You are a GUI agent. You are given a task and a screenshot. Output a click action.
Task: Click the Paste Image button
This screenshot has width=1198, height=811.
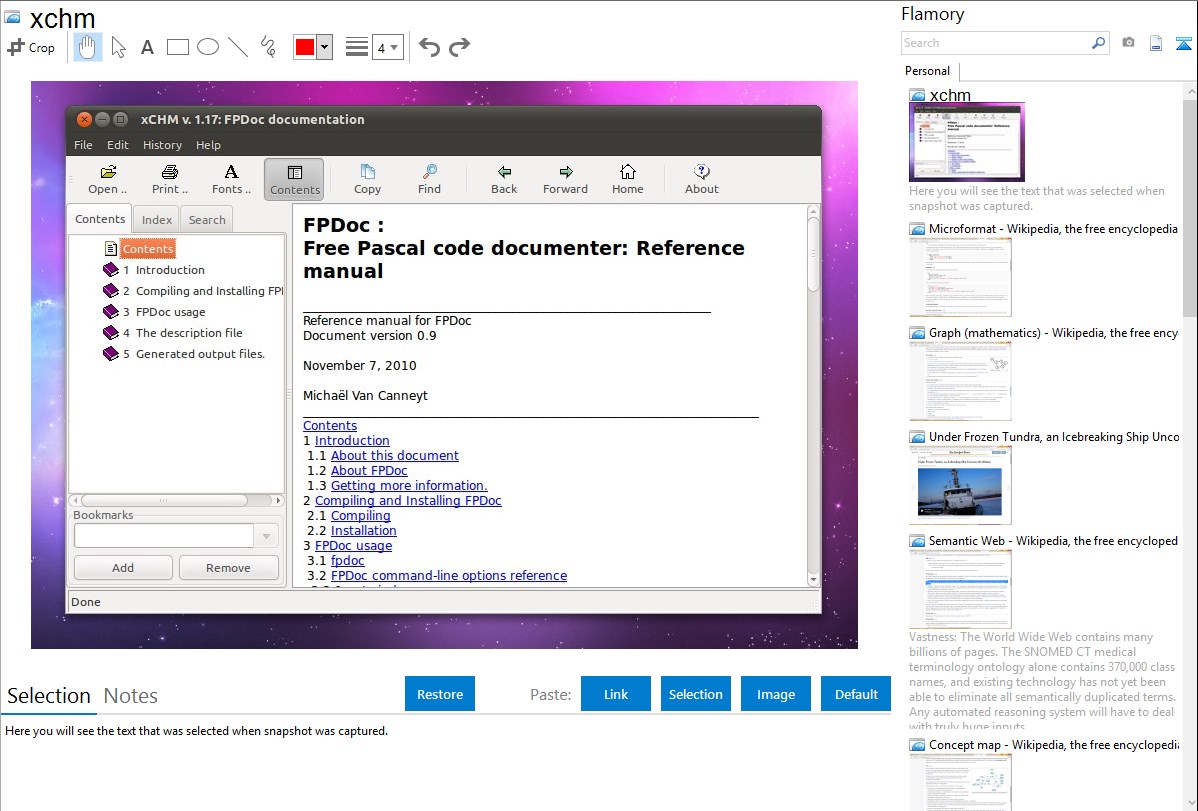(x=775, y=694)
